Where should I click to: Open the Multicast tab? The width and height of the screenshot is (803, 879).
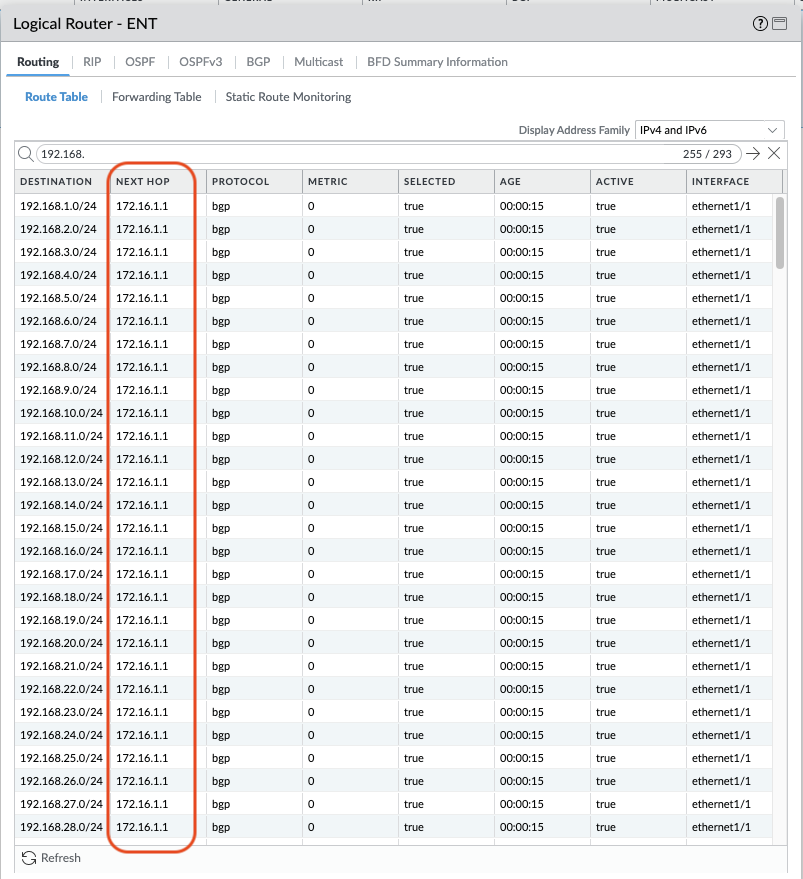coord(318,62)
